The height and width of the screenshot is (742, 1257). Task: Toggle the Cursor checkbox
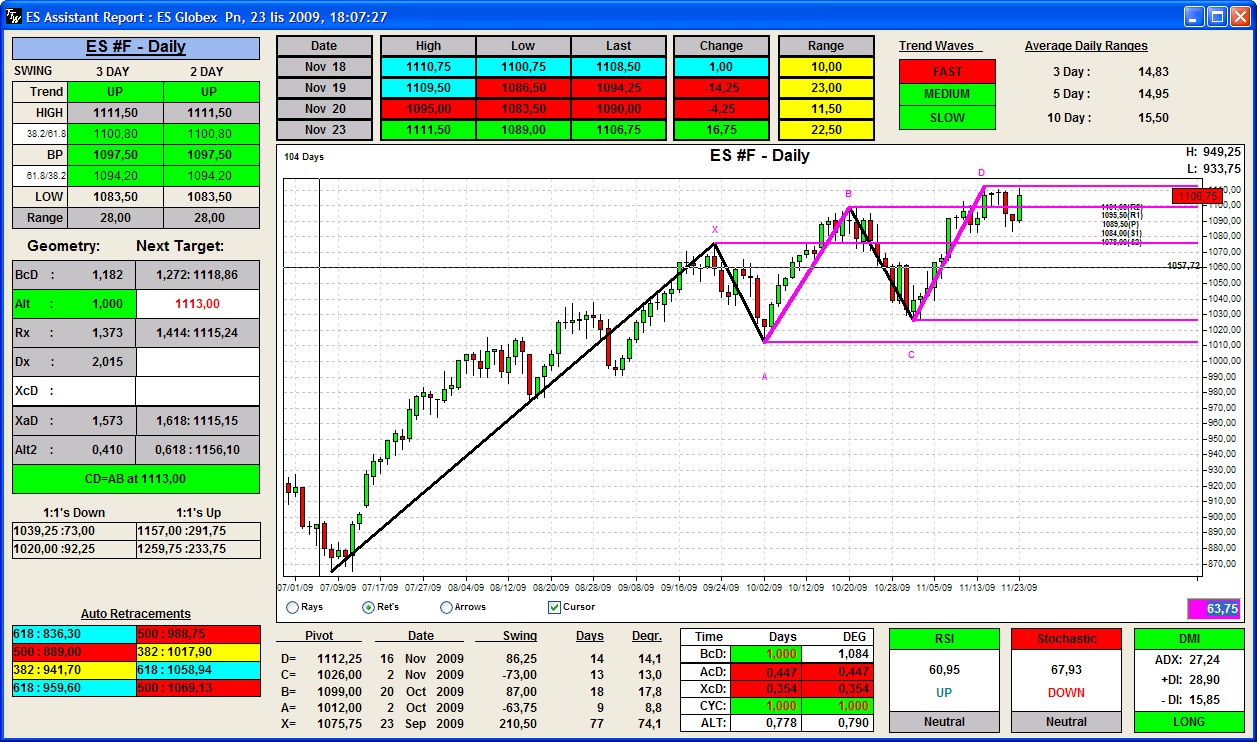pyautogui.click(x=555, y=607)
